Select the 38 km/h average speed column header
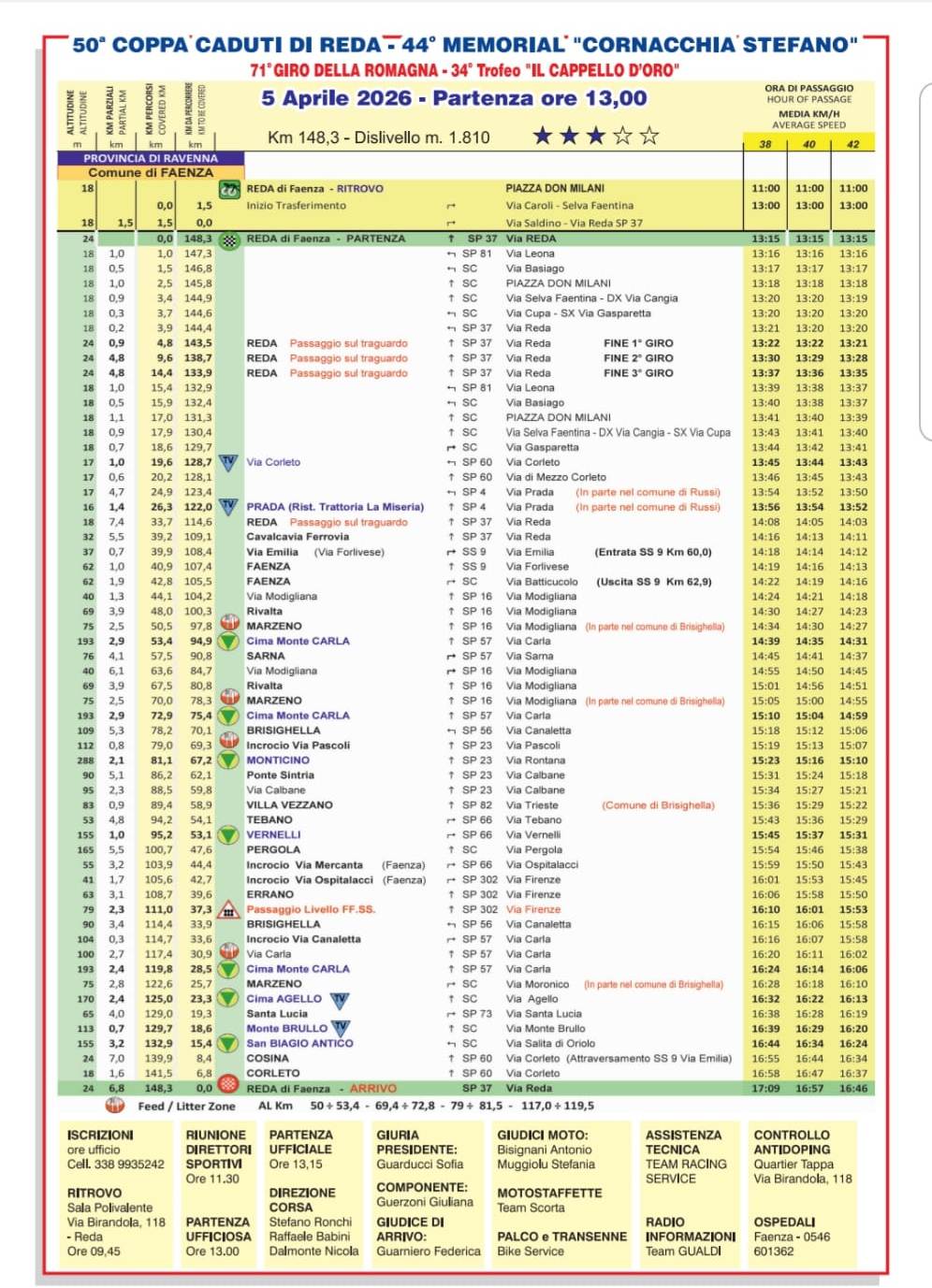Screen dimensions: 932x1288 [x=765, y=144]
